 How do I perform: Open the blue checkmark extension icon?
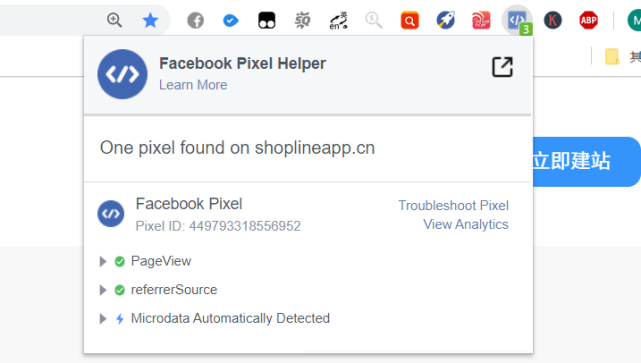231,20
